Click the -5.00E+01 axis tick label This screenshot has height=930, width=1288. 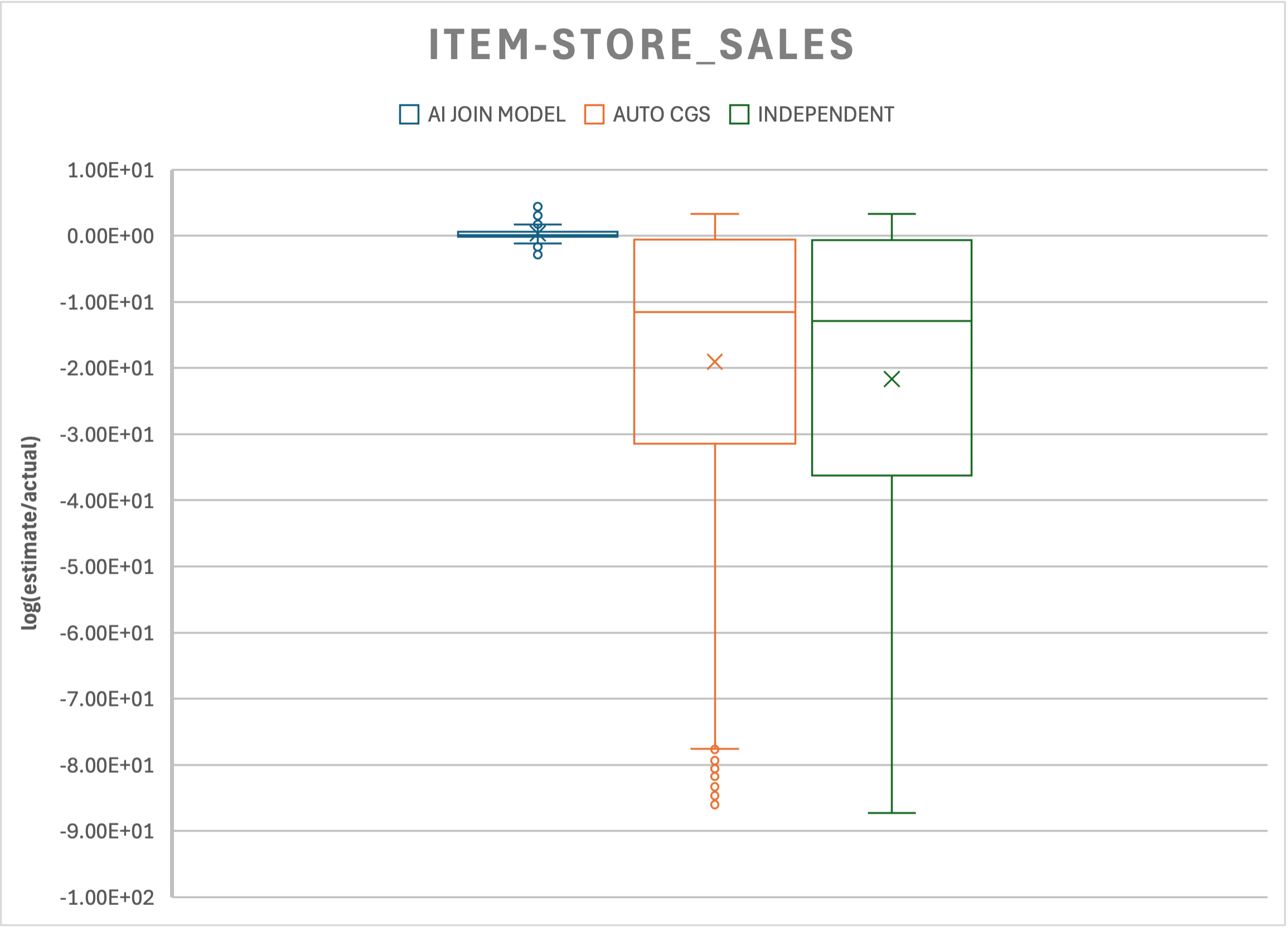pos(106,566)
